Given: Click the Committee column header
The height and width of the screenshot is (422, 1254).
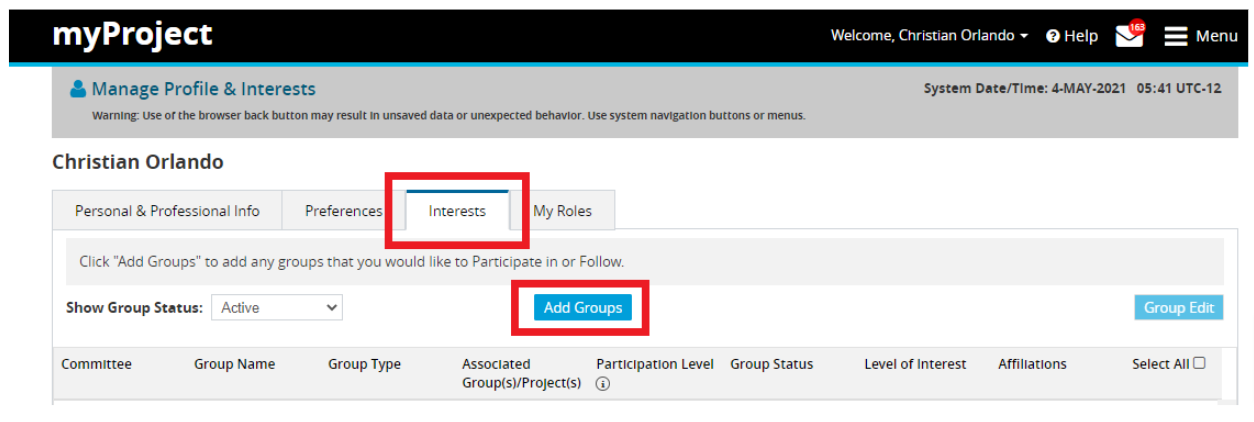Looking at the screenshot, I should click(96, 364).
